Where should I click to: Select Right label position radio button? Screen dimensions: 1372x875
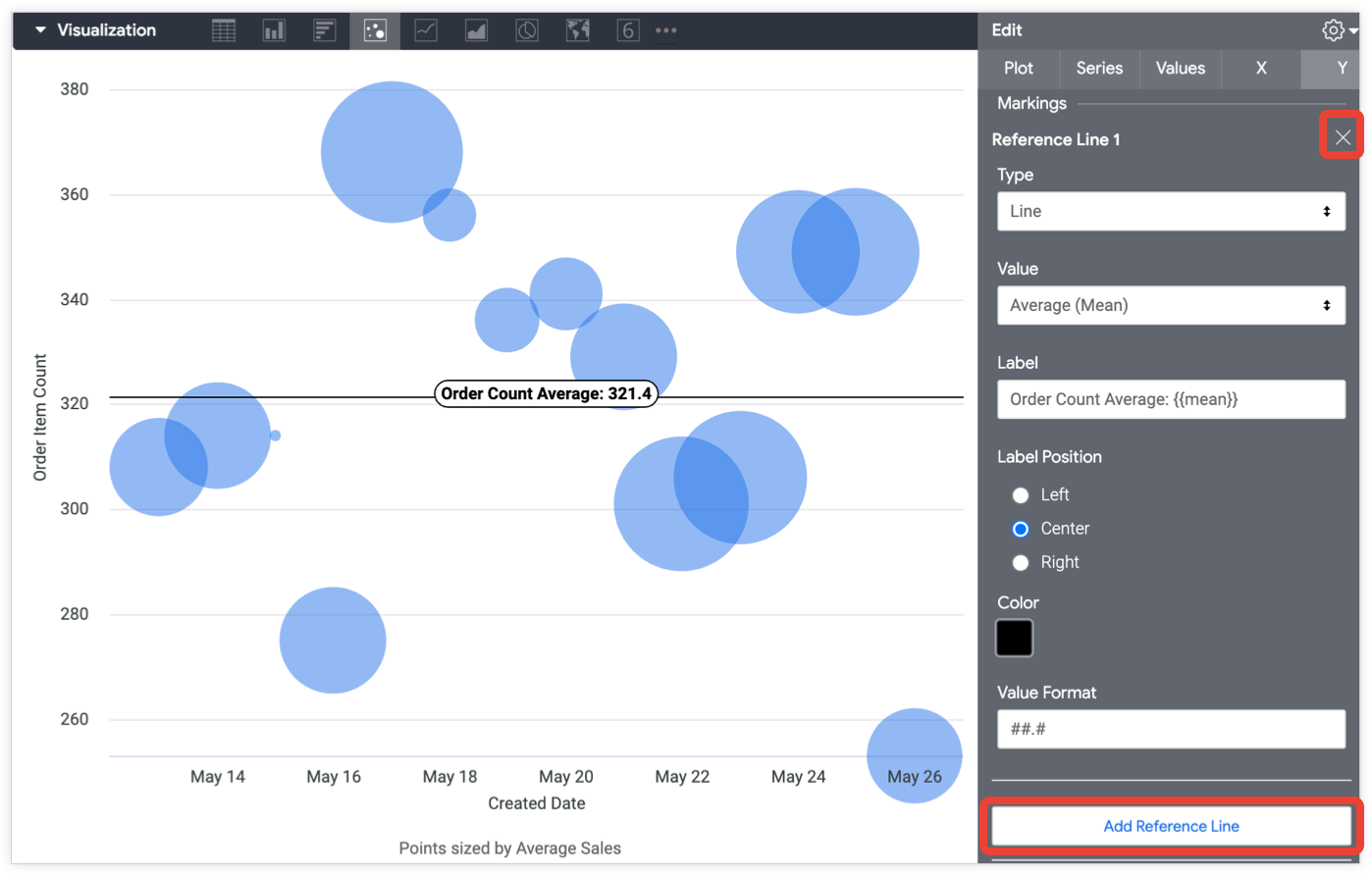[1021, 562]
